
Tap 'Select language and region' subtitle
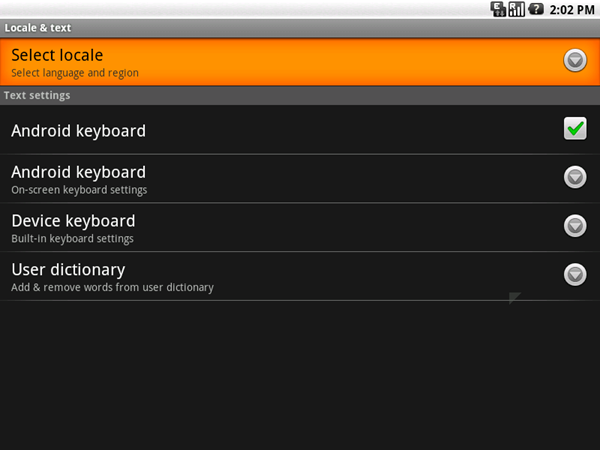pyautogui.click(x=75, y=73)
